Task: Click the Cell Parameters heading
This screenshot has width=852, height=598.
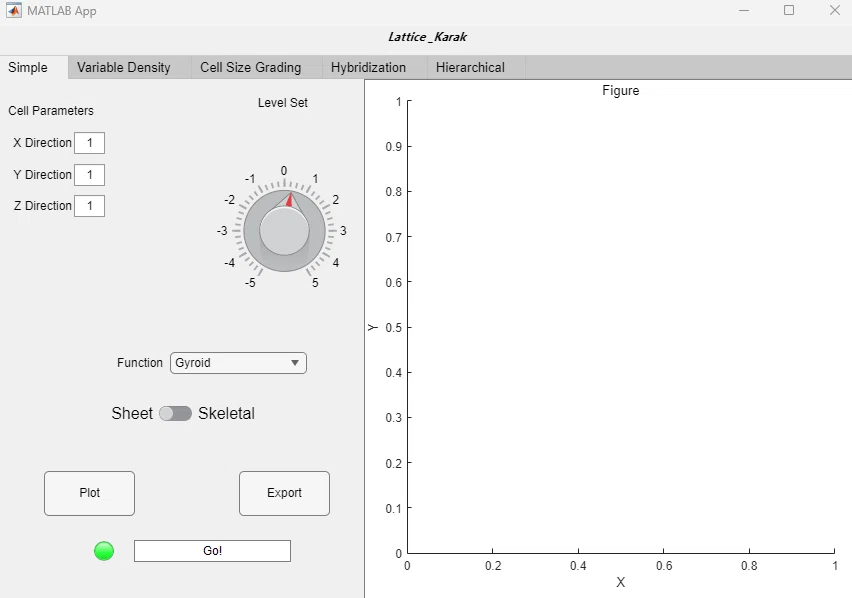Action: tap(51, 111)
